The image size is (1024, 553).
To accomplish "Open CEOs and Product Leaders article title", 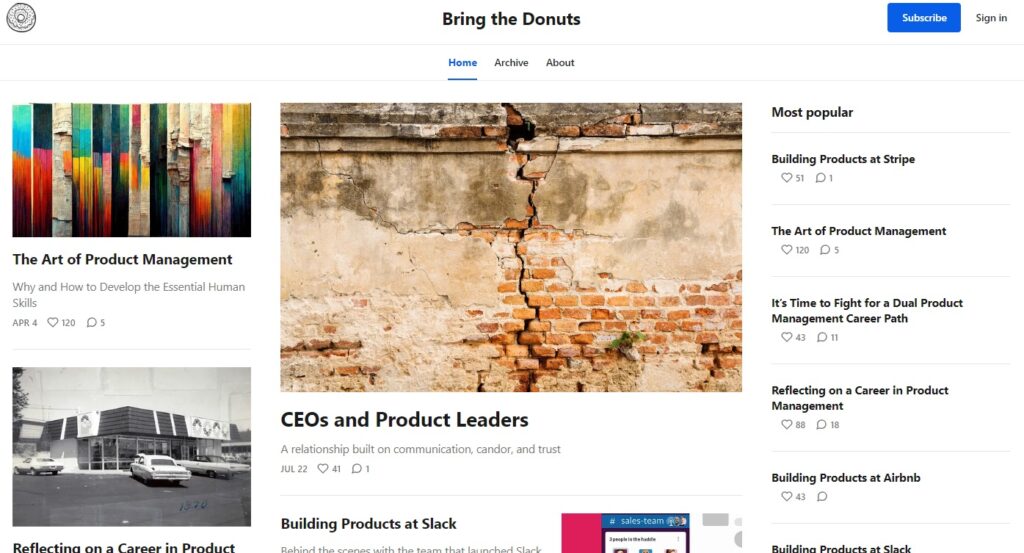I will pos(404,420).
